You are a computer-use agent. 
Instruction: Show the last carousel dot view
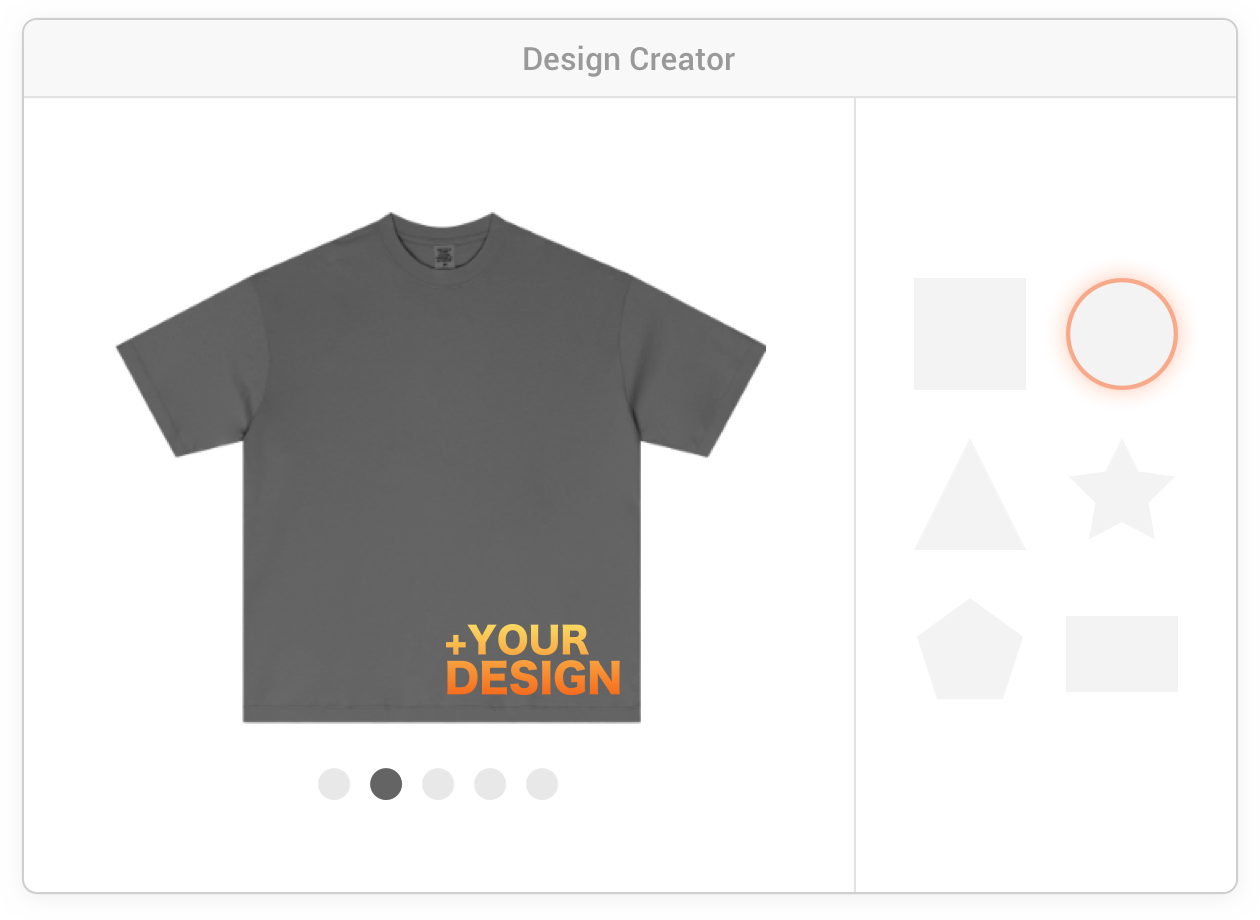click(542, 784)
